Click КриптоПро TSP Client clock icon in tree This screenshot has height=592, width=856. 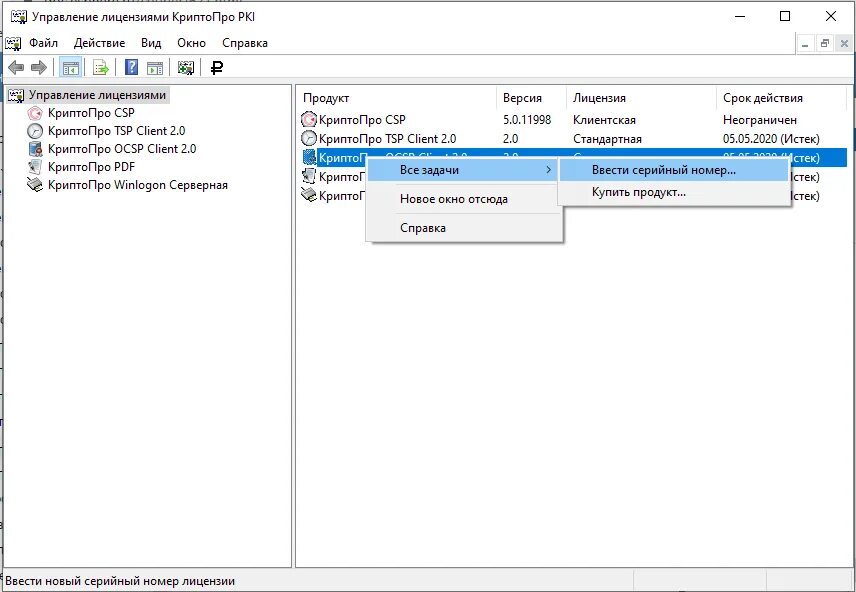(x=35, y=131)
